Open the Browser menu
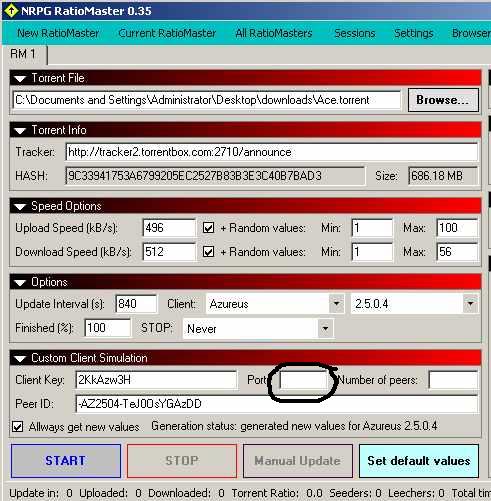The height and width of the screenshot is (501, 491). [471, 33]
